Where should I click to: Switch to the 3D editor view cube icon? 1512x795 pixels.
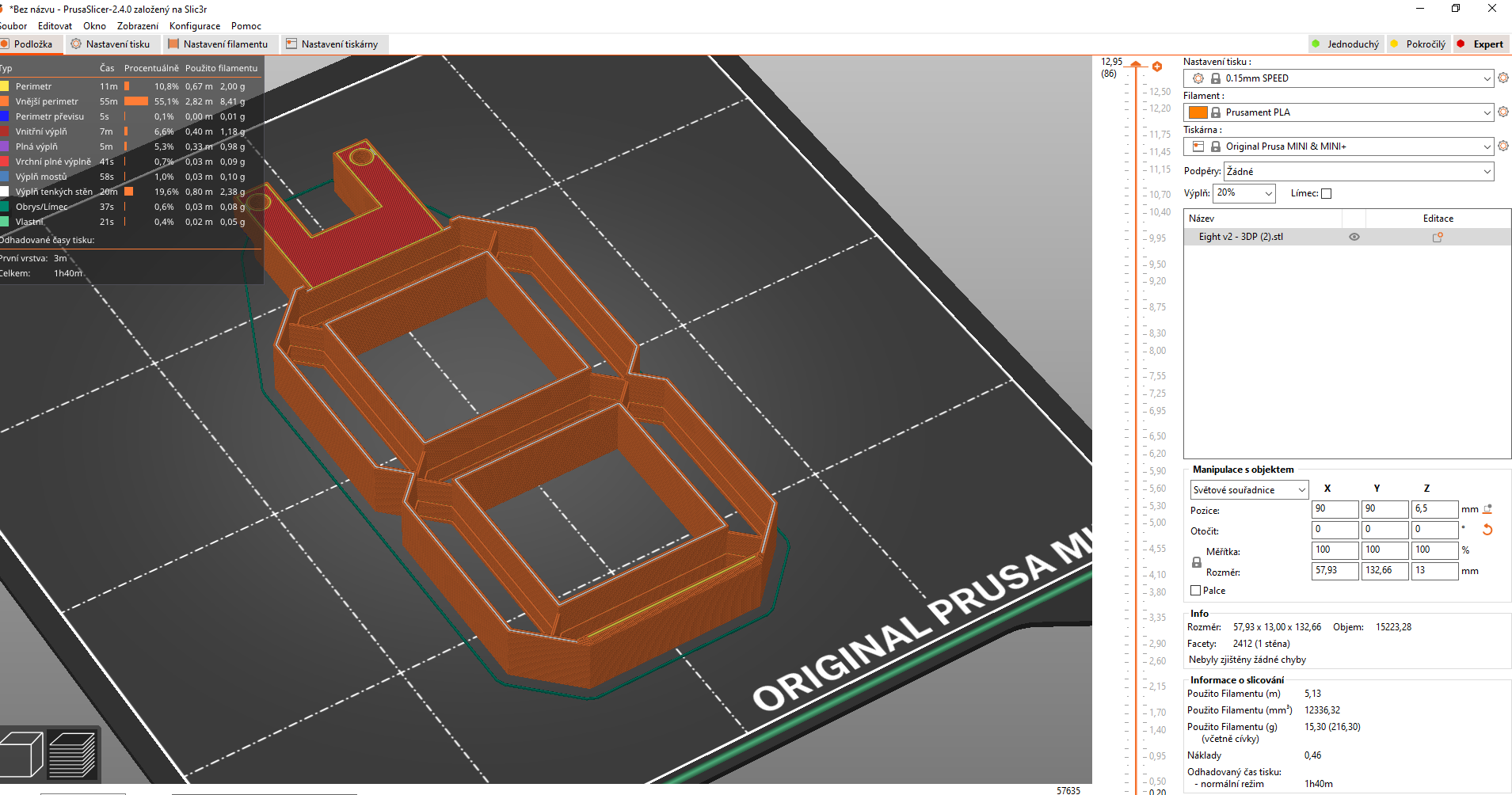[20, 753]
